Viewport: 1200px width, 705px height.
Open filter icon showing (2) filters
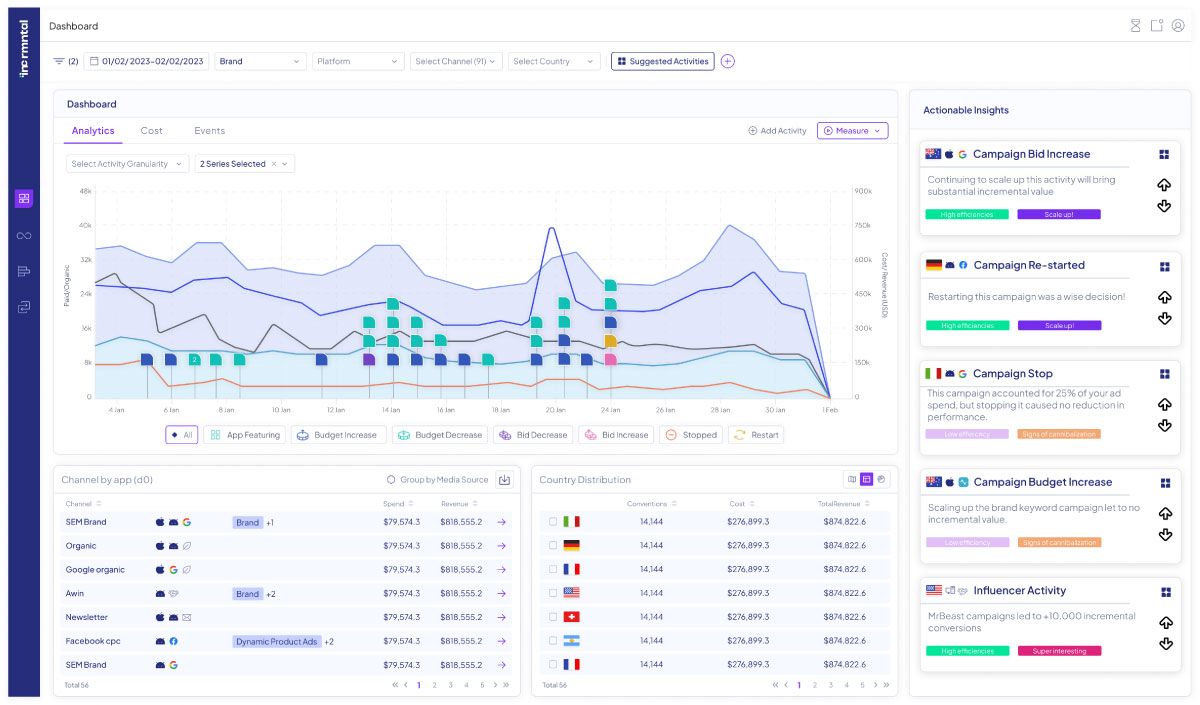60,61
